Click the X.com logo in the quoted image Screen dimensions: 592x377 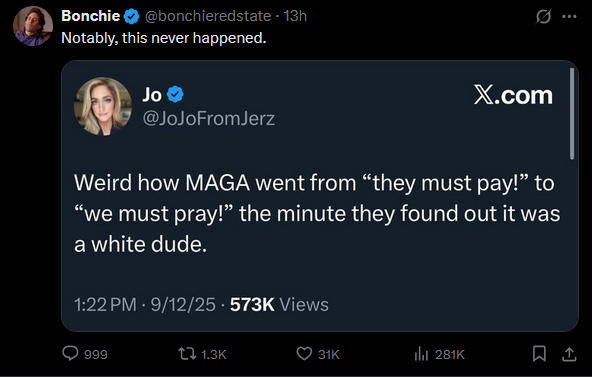(x=513, y=95)
